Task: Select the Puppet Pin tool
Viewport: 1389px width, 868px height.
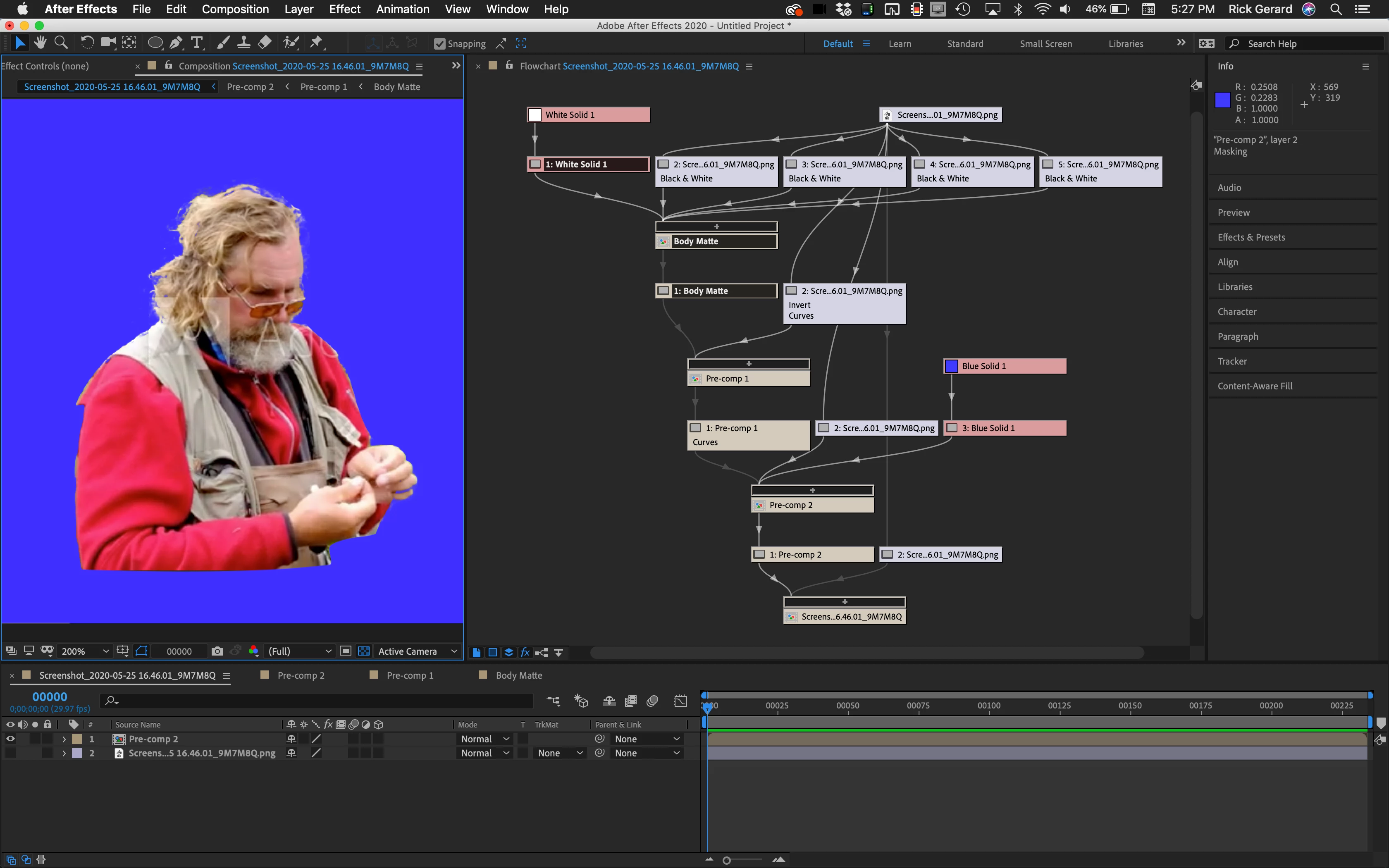Action: pos(316,43)
